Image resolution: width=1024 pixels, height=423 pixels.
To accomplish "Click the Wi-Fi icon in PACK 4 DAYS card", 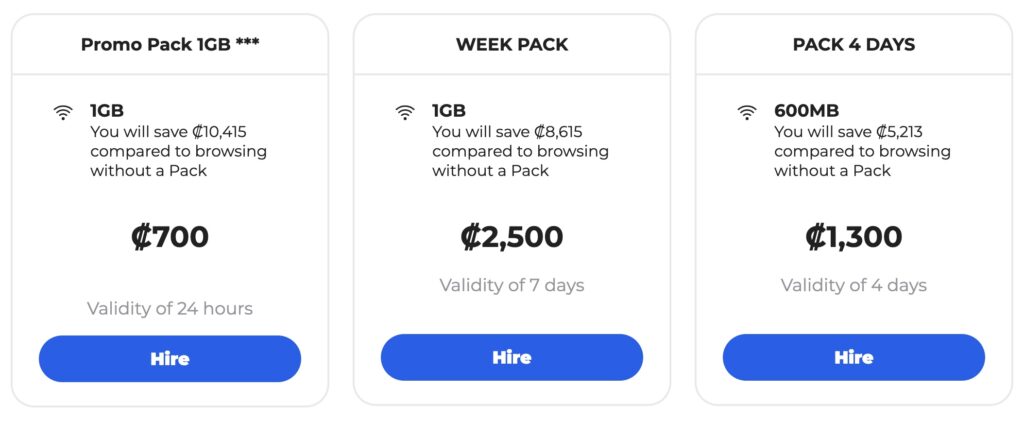I will (x=747, y=113).
